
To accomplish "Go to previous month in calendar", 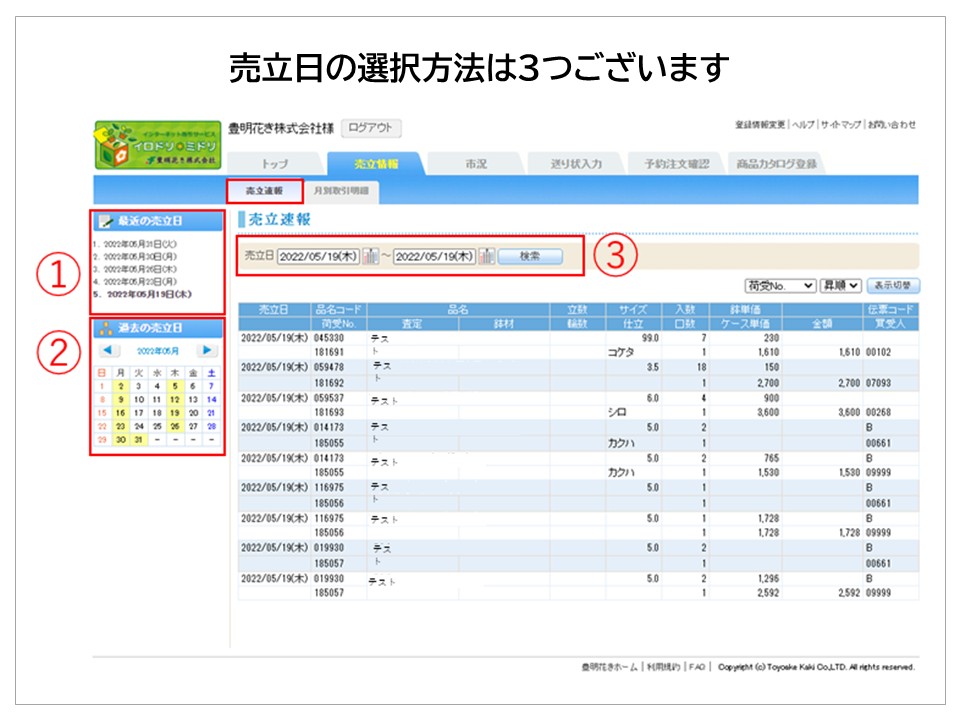I will point(110,351).
